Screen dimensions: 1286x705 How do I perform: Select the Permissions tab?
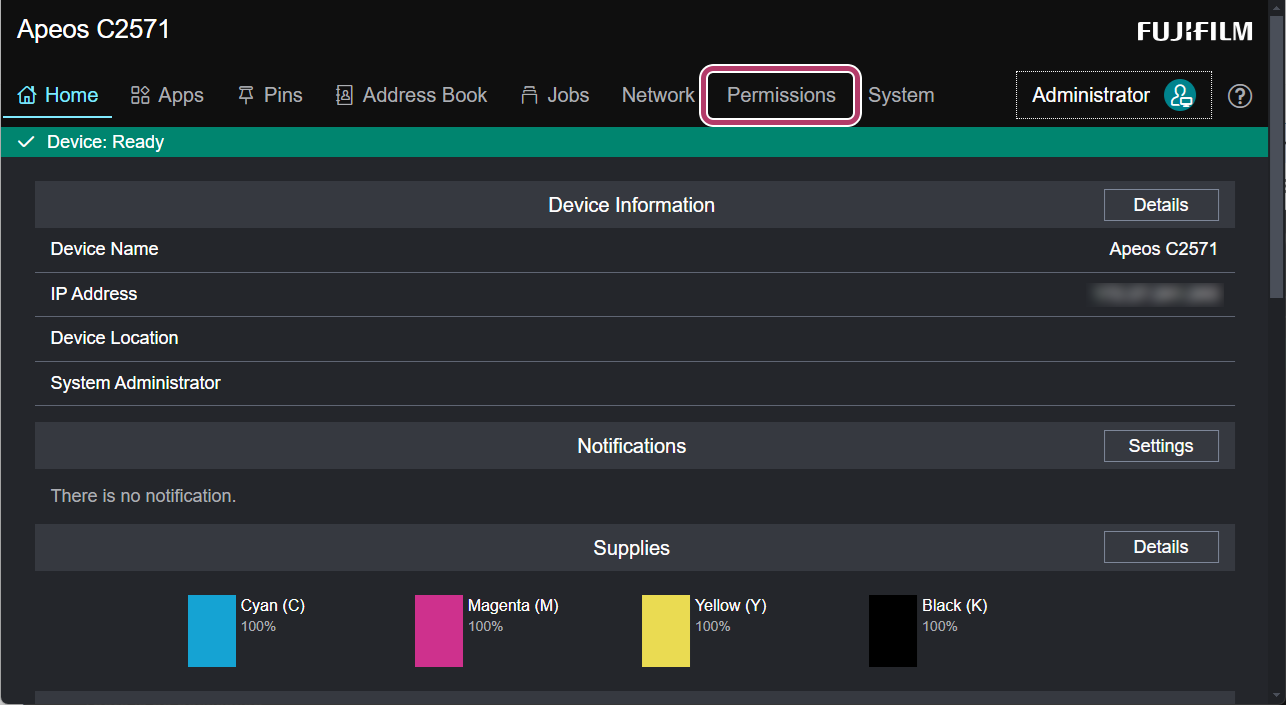coord(781,95)
